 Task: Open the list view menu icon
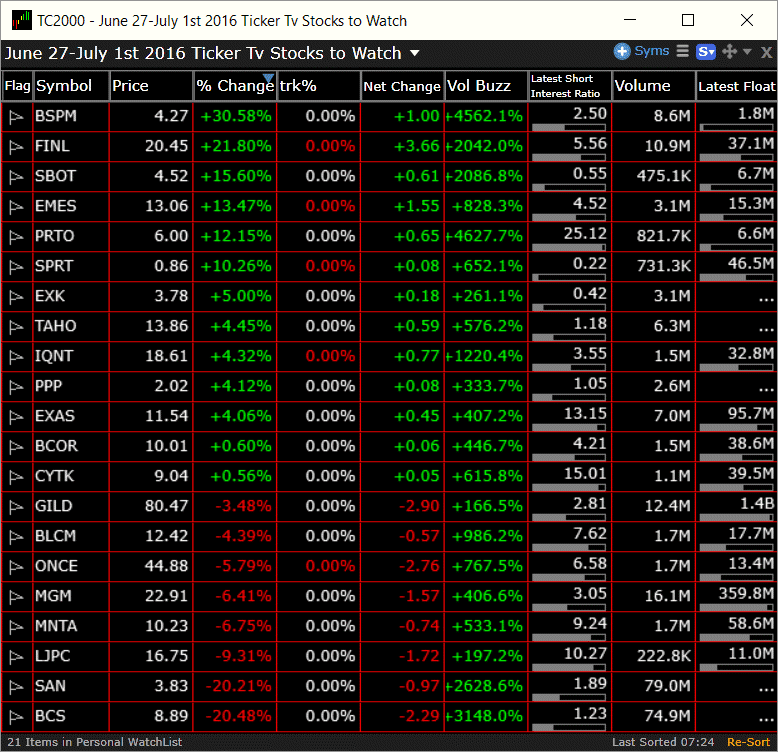pos(683,51)
